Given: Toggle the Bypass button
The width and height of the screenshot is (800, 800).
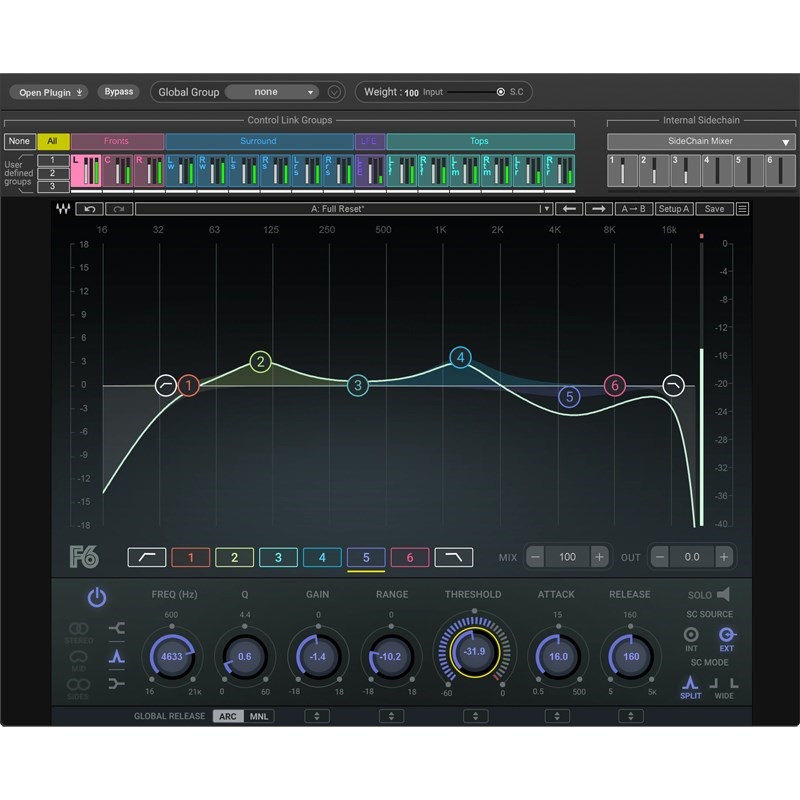Looking at the screenshot, I should coord(118,92).
